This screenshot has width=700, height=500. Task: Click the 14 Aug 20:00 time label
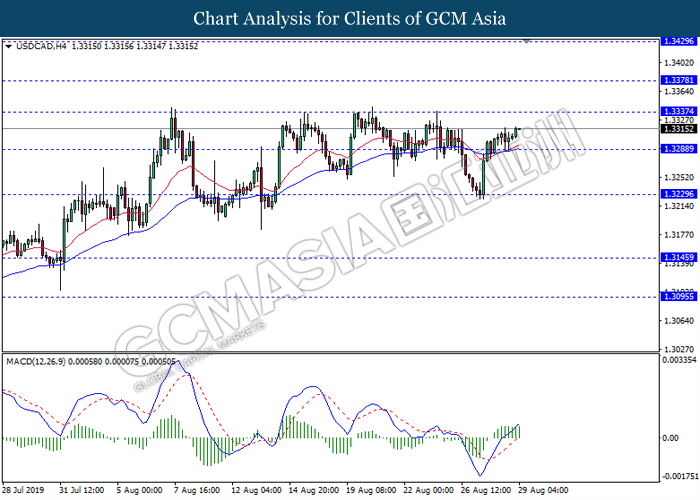314,490
